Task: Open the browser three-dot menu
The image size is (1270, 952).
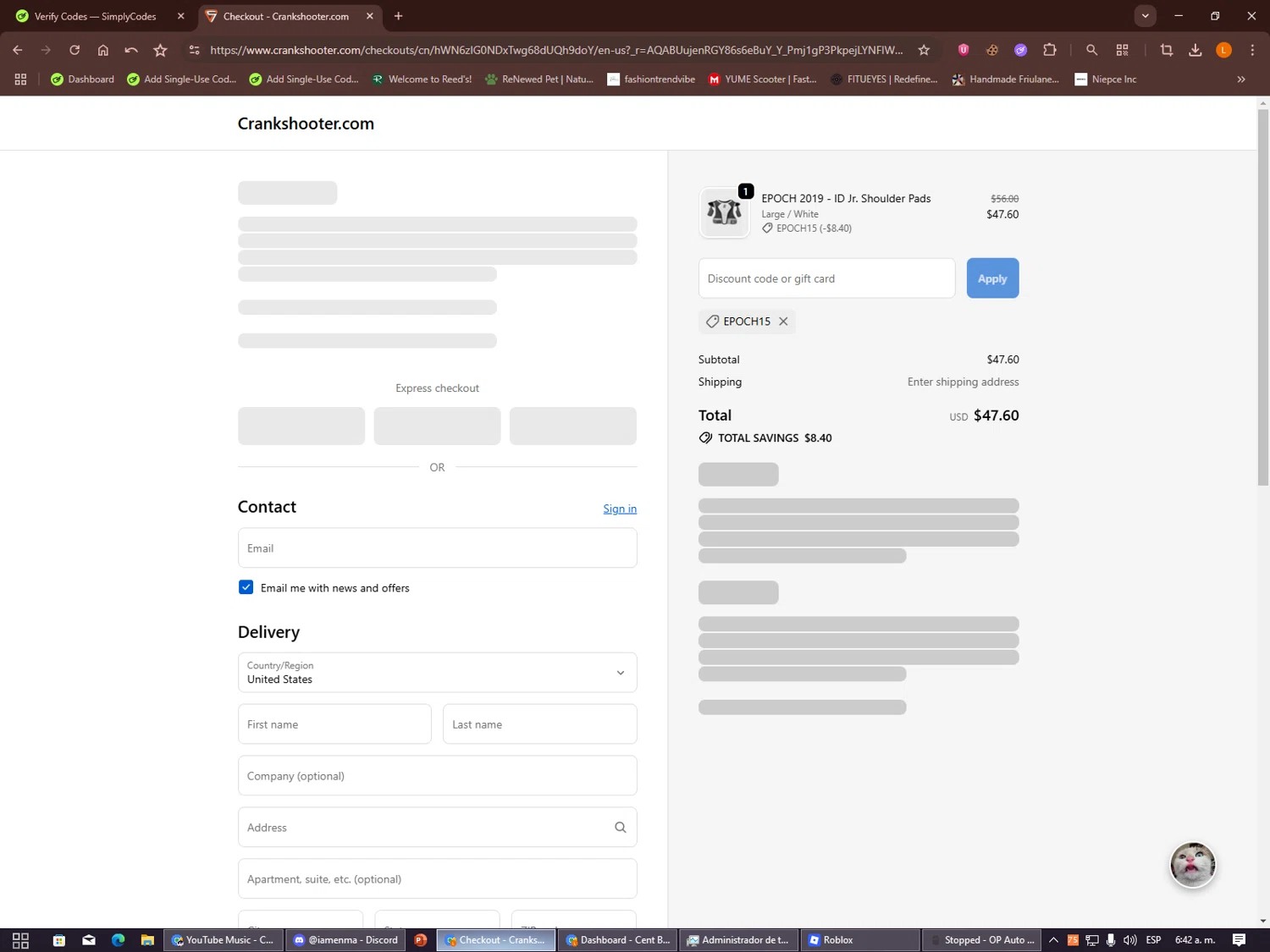Action: click(x=1252, y=50)
